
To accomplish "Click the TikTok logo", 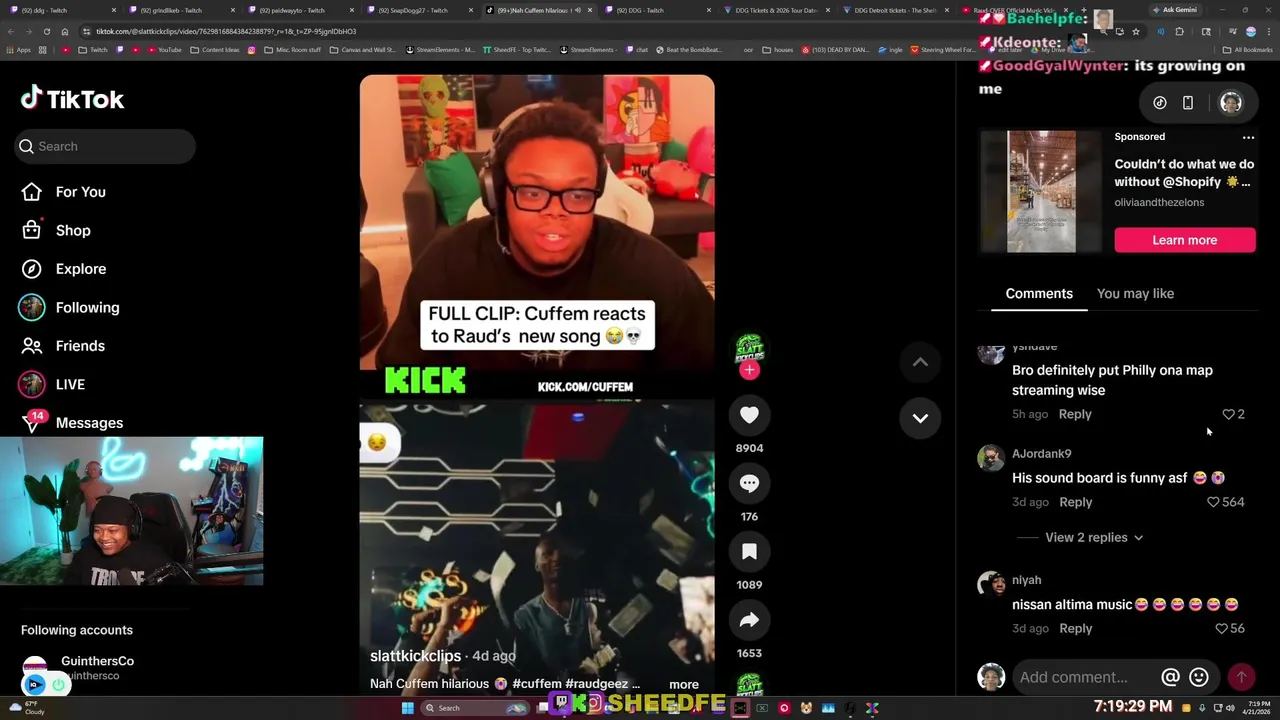I will (72, 98).
